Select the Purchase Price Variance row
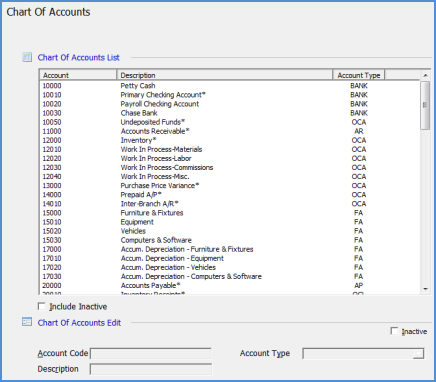This screenshot has width=436, height=382. (x=230, y=185)
